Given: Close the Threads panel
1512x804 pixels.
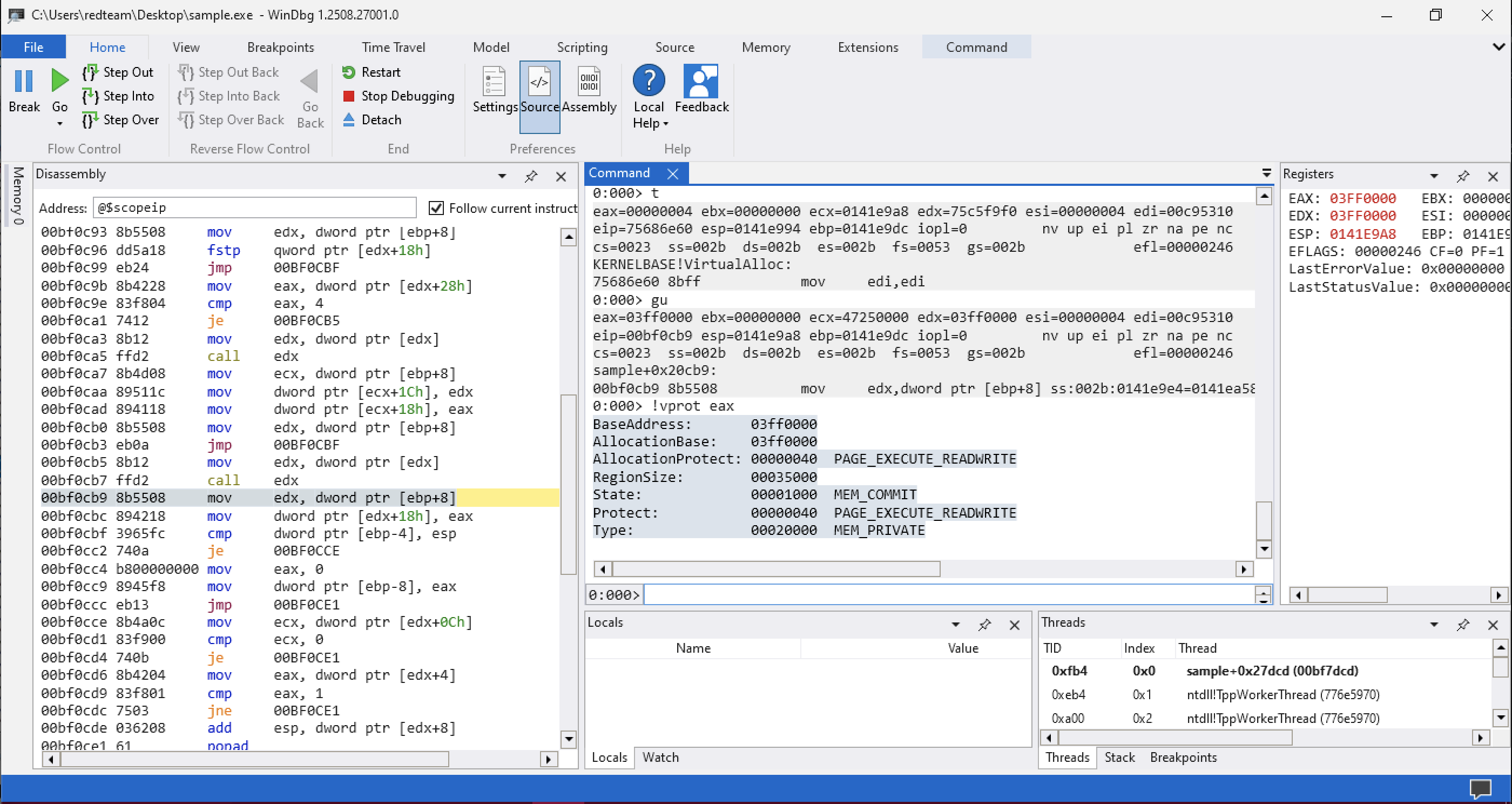Looking at the screenshot, I should tap(1493, 625).
